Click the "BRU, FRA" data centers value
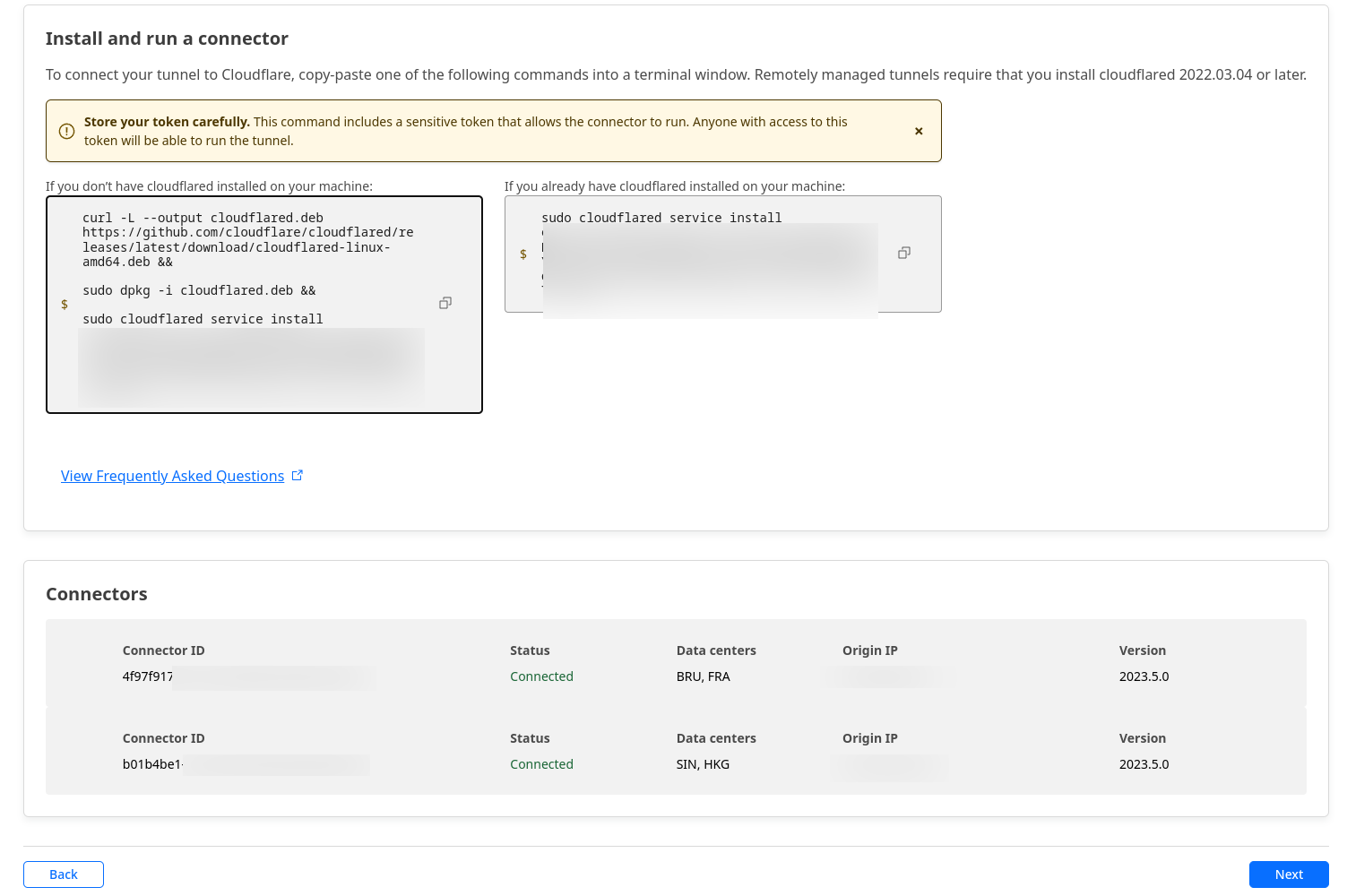This screenshot has width=1347, height=896. (x=704, y=676)
